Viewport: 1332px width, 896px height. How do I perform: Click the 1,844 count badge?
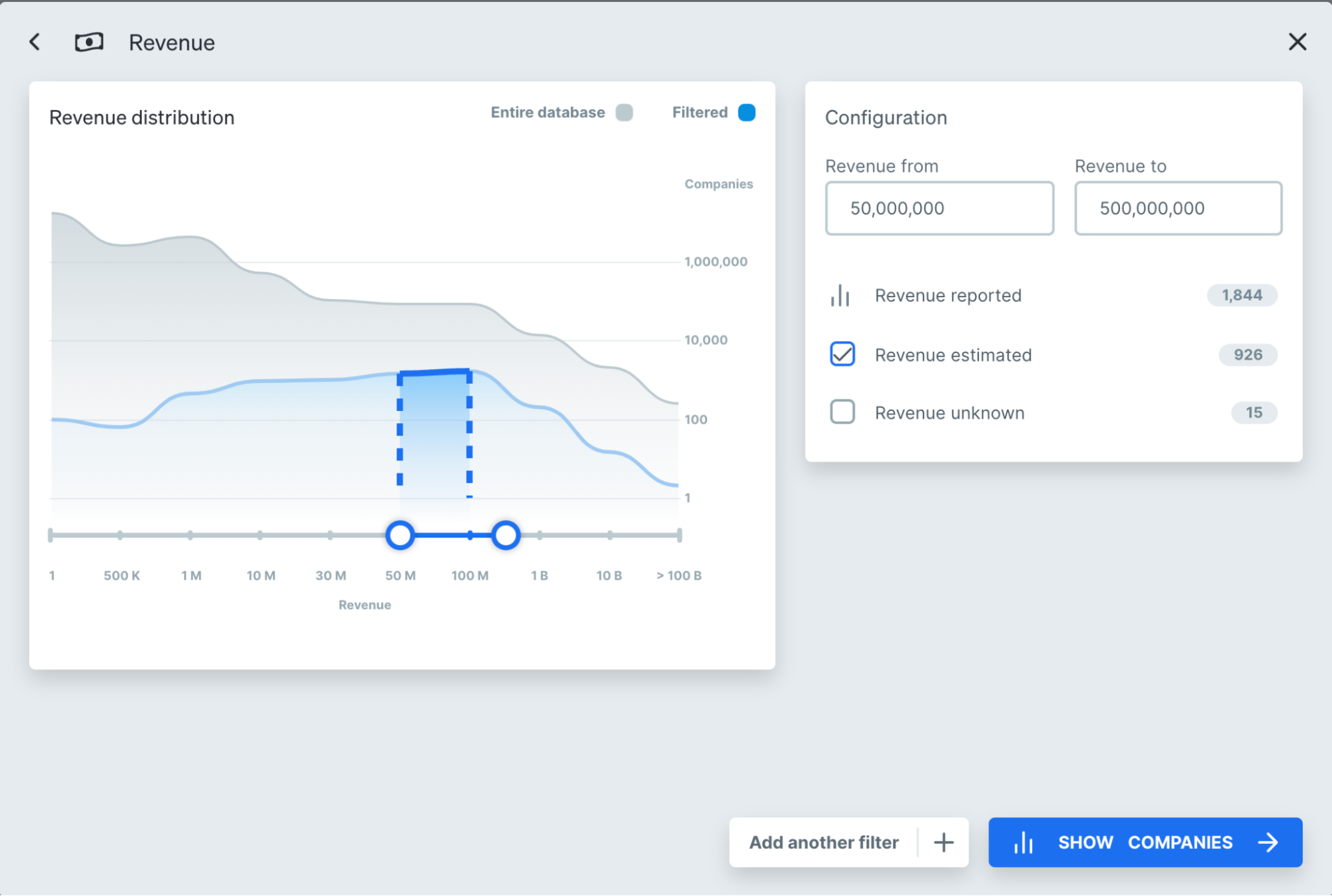click(1241, 295)
